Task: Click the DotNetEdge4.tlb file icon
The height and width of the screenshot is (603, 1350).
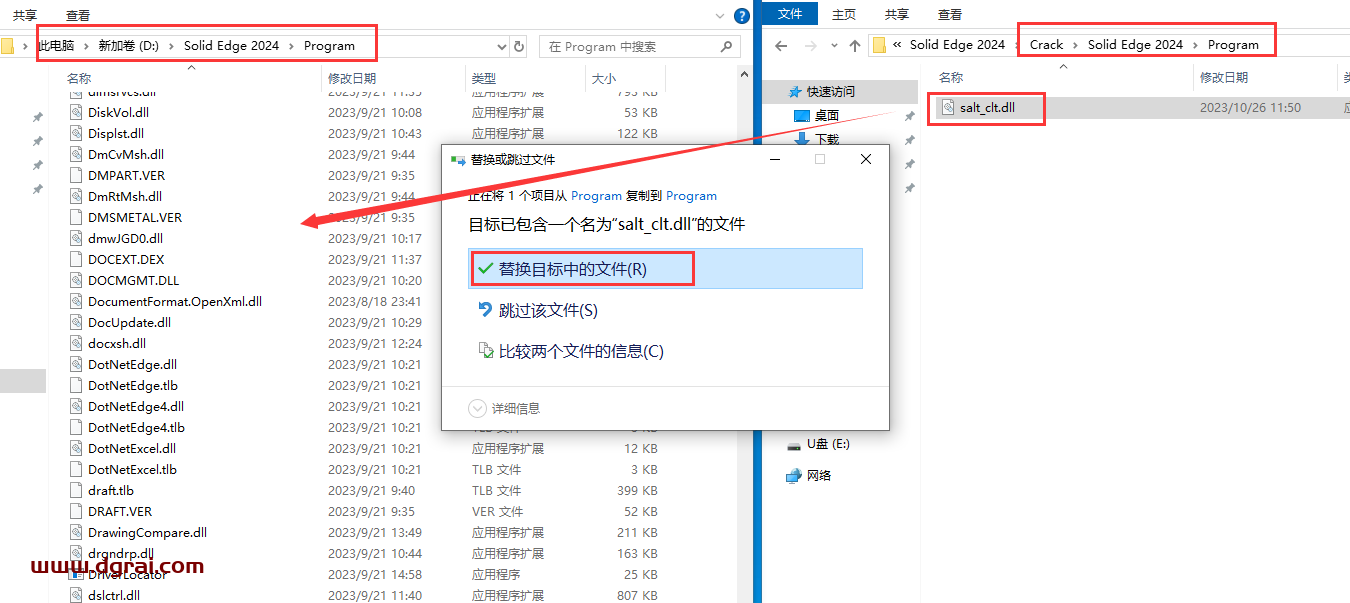Action: click(77, 427)
